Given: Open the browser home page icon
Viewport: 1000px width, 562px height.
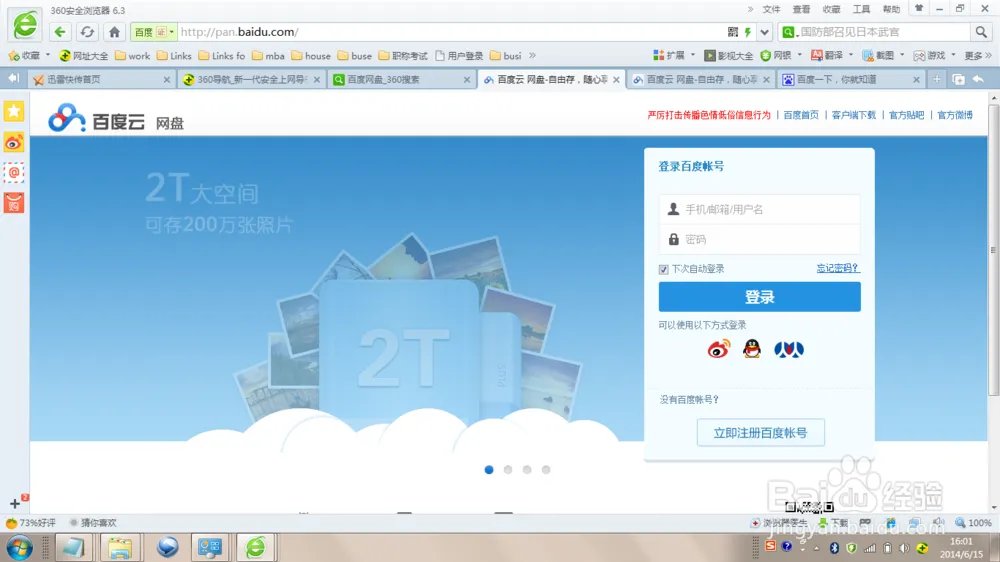Looking at the screenshot, I should 114,32.
